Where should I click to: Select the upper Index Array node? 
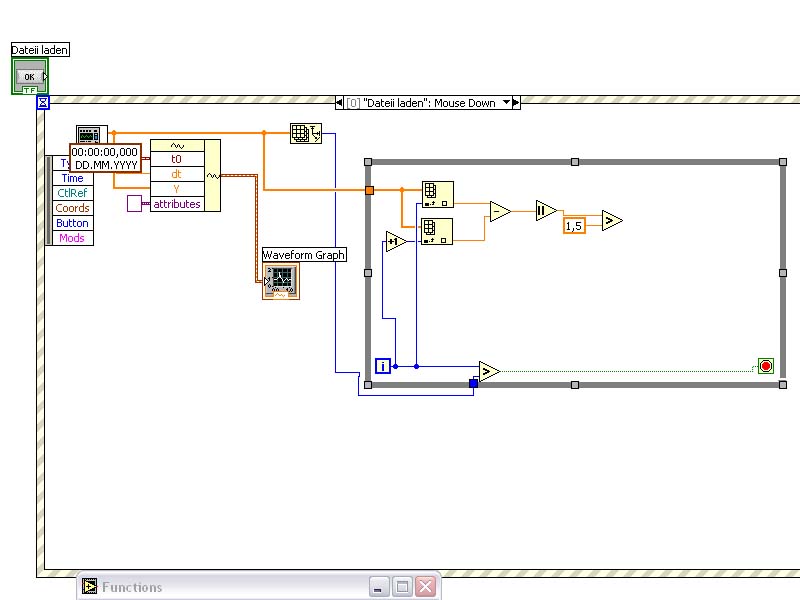coord(437,194)
